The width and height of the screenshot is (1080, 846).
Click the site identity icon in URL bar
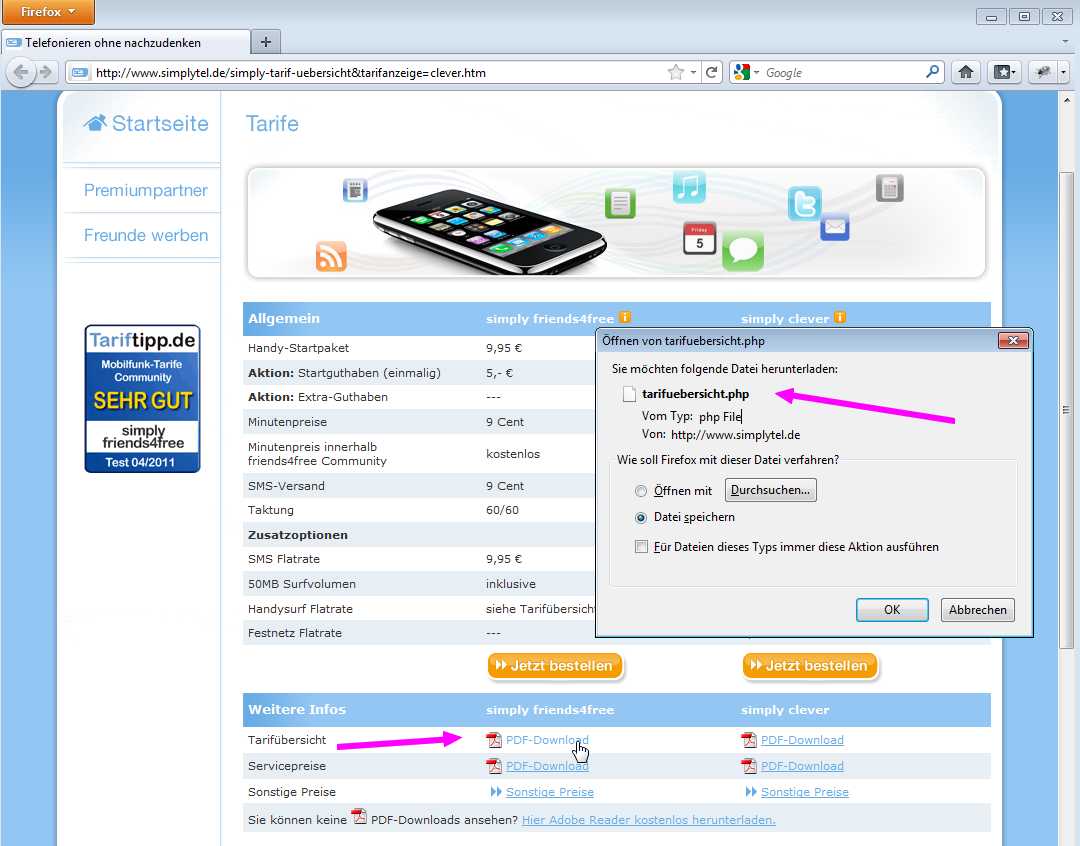[80, 72]
